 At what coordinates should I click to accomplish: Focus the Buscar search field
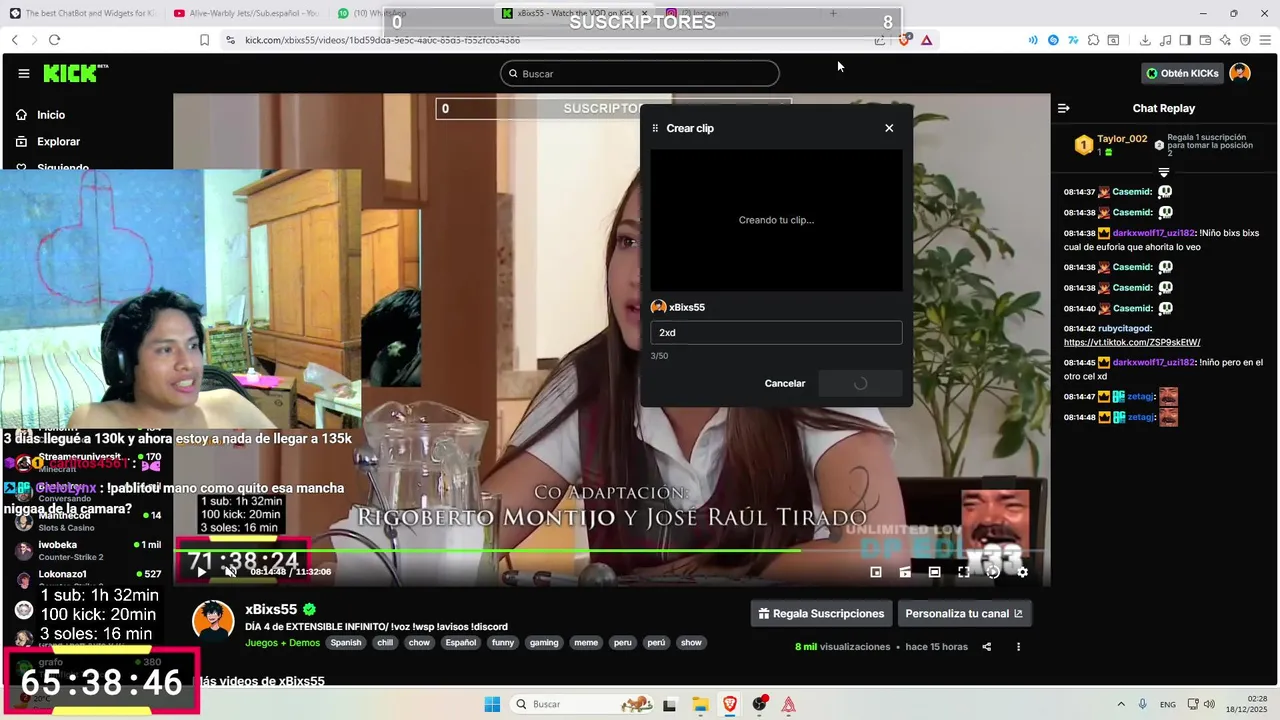[x=640, y=73]
